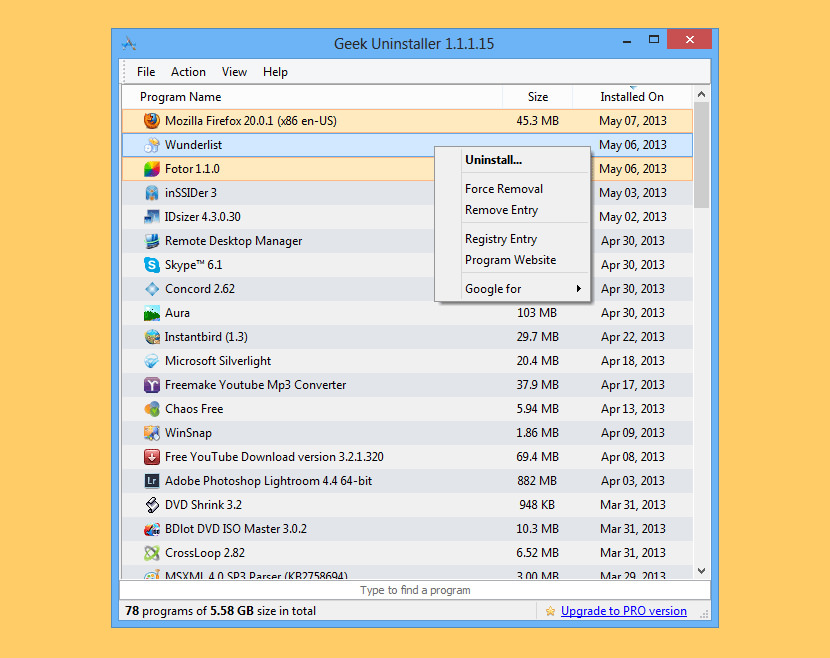Viewport: 830px width, 658px height.
Task: Click the Mozilla Firefox program icon
Action: coord(152,121)
